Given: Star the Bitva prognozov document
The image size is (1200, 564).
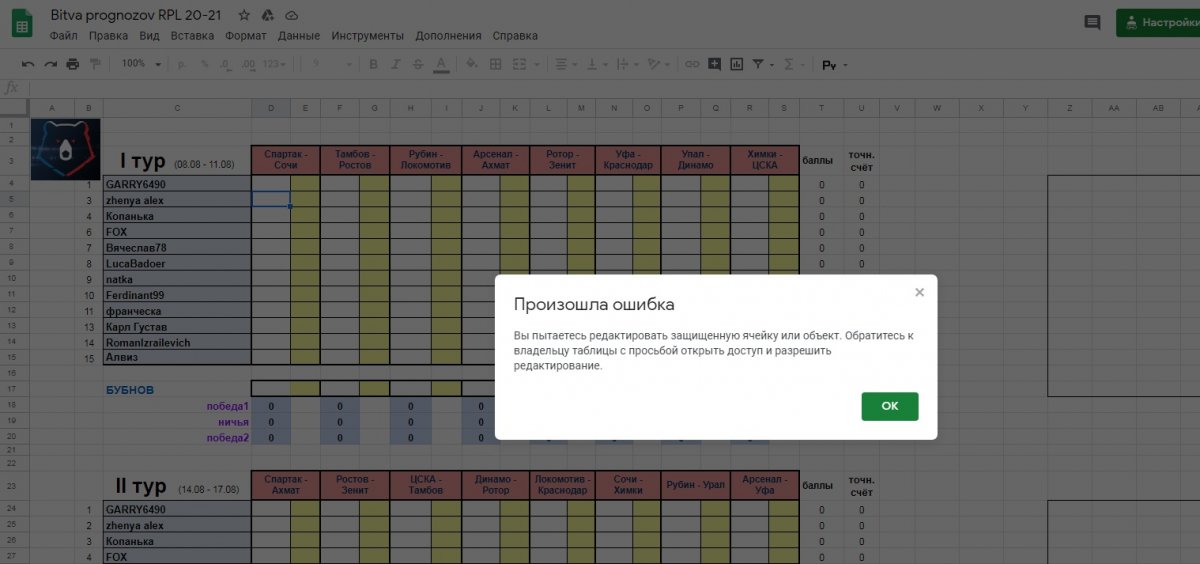Looking at the screenshot, I should [245, 16].
